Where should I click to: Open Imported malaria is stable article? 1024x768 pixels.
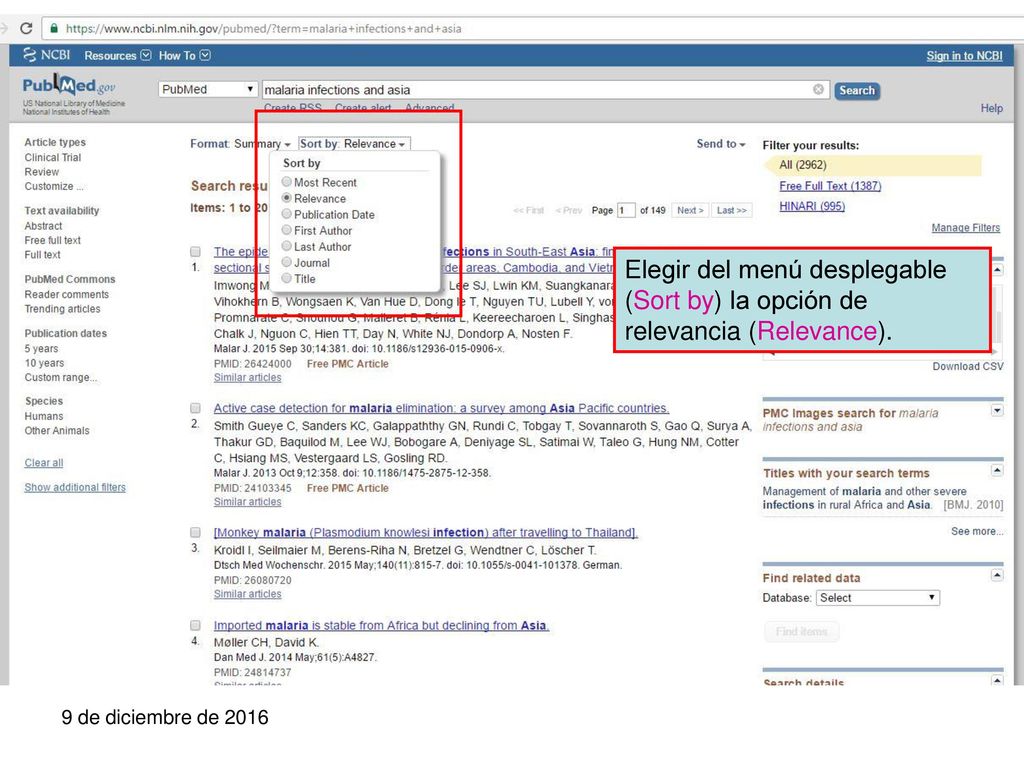pos(381,625)
